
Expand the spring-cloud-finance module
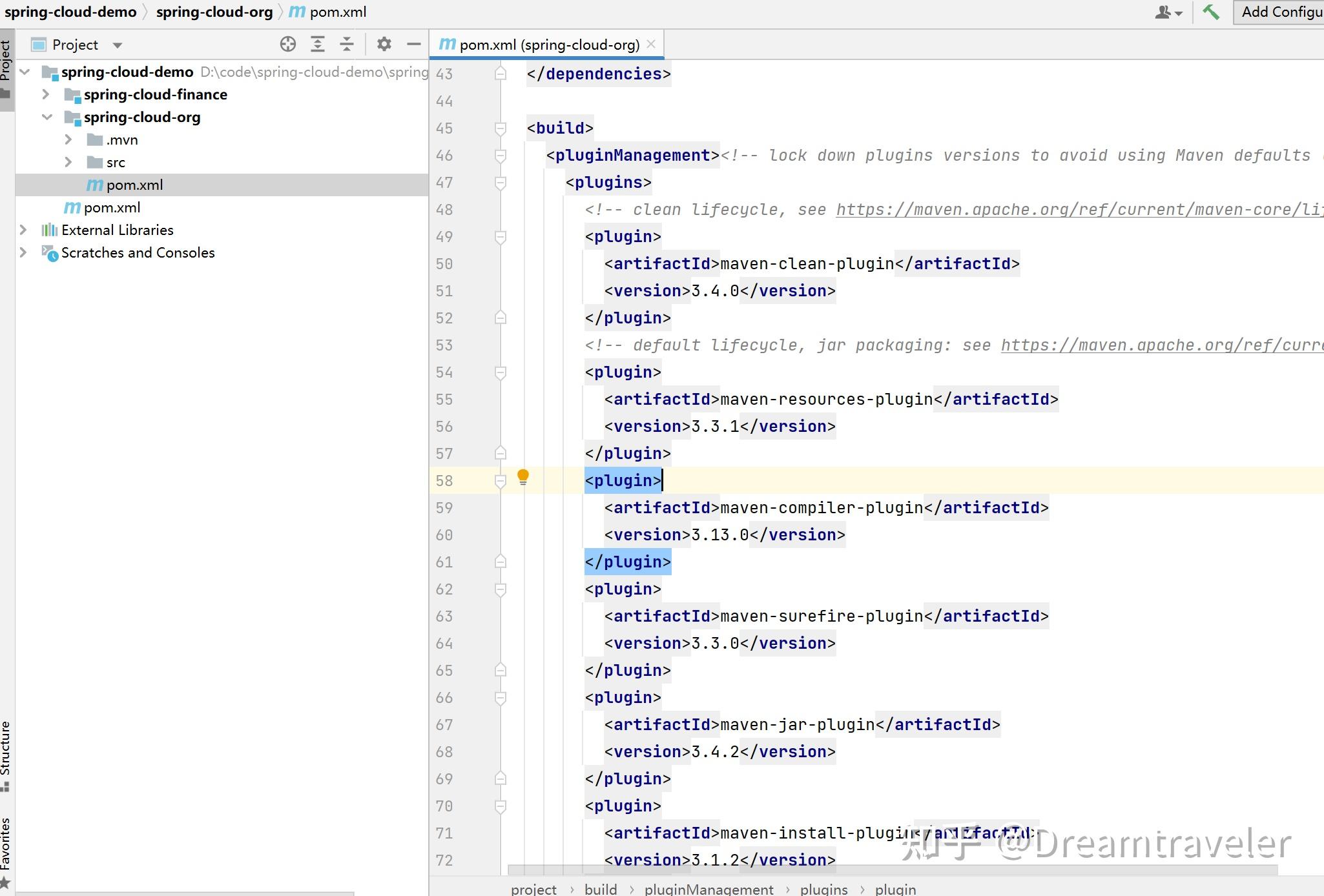coord(46,94)
